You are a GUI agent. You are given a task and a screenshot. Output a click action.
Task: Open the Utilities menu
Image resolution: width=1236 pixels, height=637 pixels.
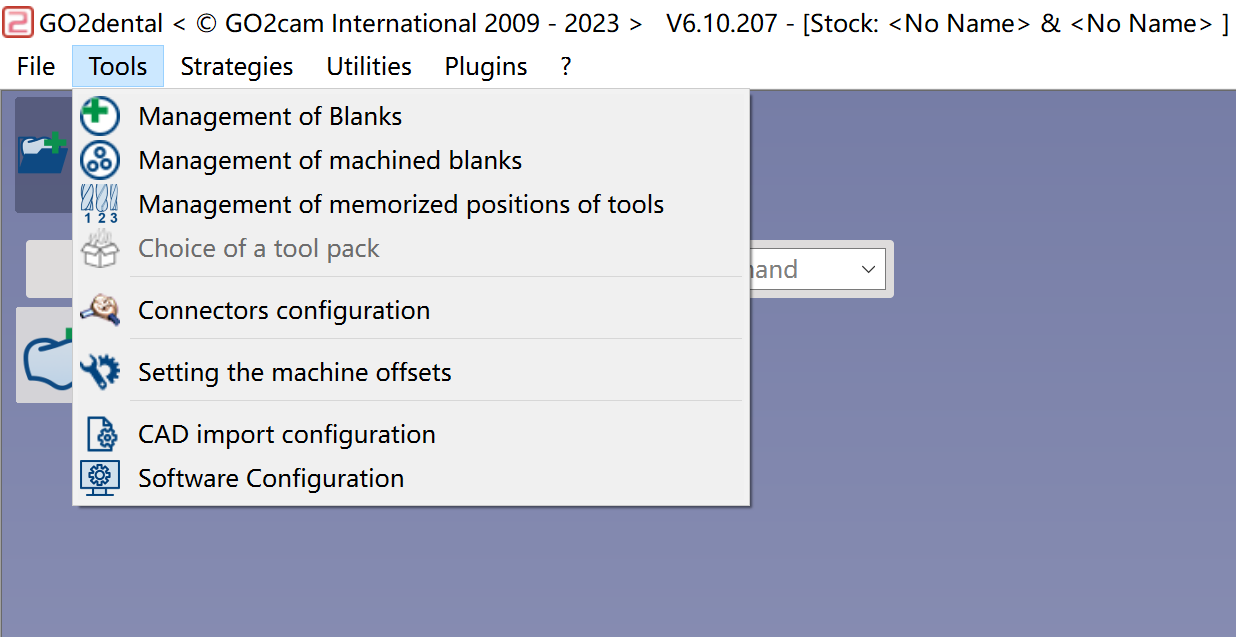369,66
